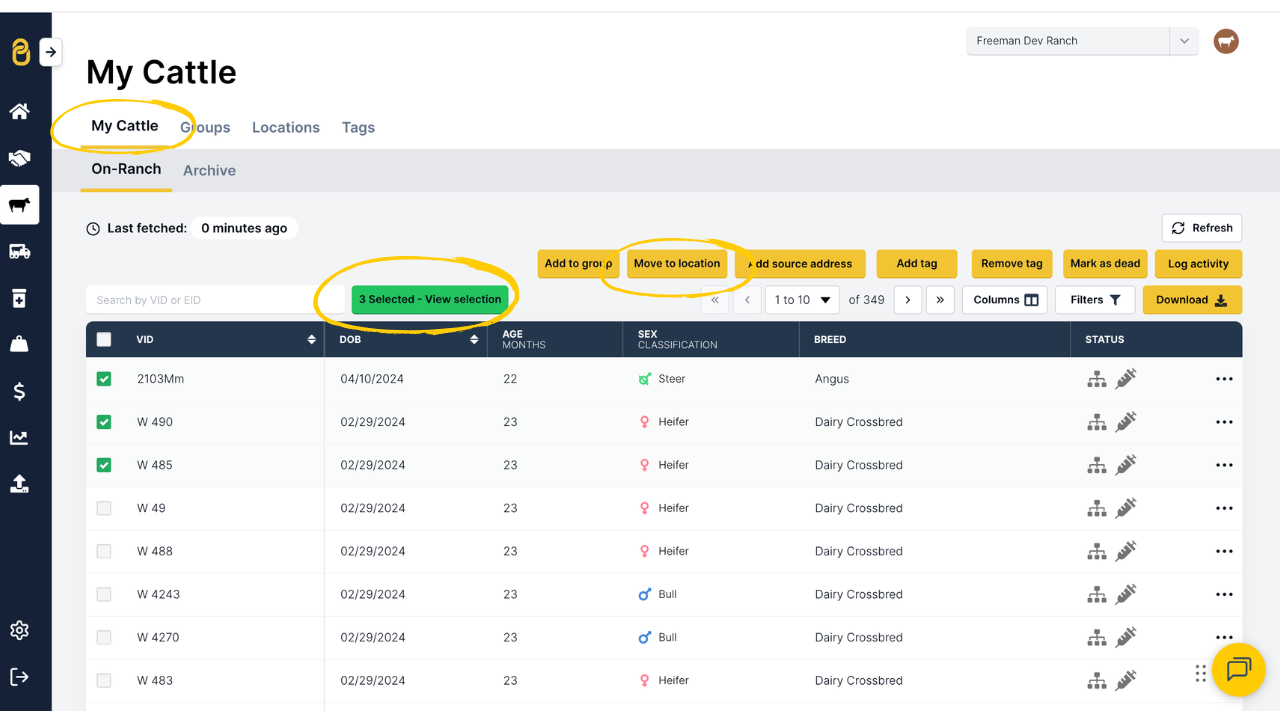Switch to the Locations tab
This screenshot has height=720, width=1280.
click(x=286, y=127)
